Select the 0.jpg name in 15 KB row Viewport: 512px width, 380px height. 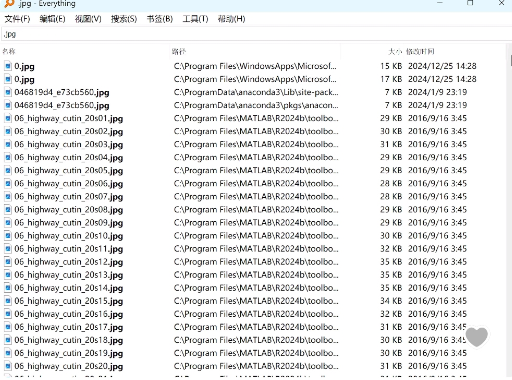point(24,66)
